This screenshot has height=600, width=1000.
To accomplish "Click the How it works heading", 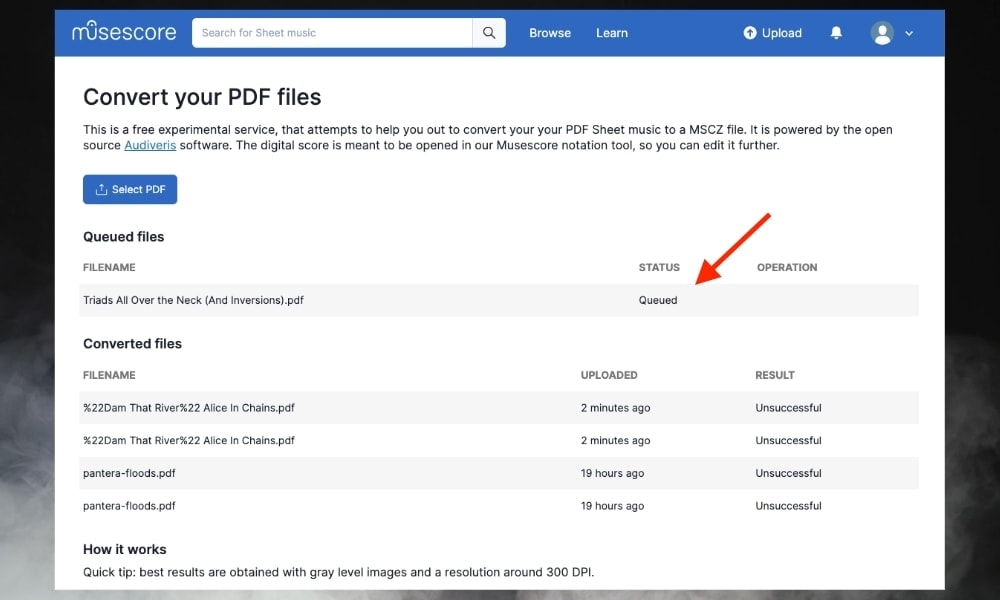I will pyautogui.click(x=125, y=550).
